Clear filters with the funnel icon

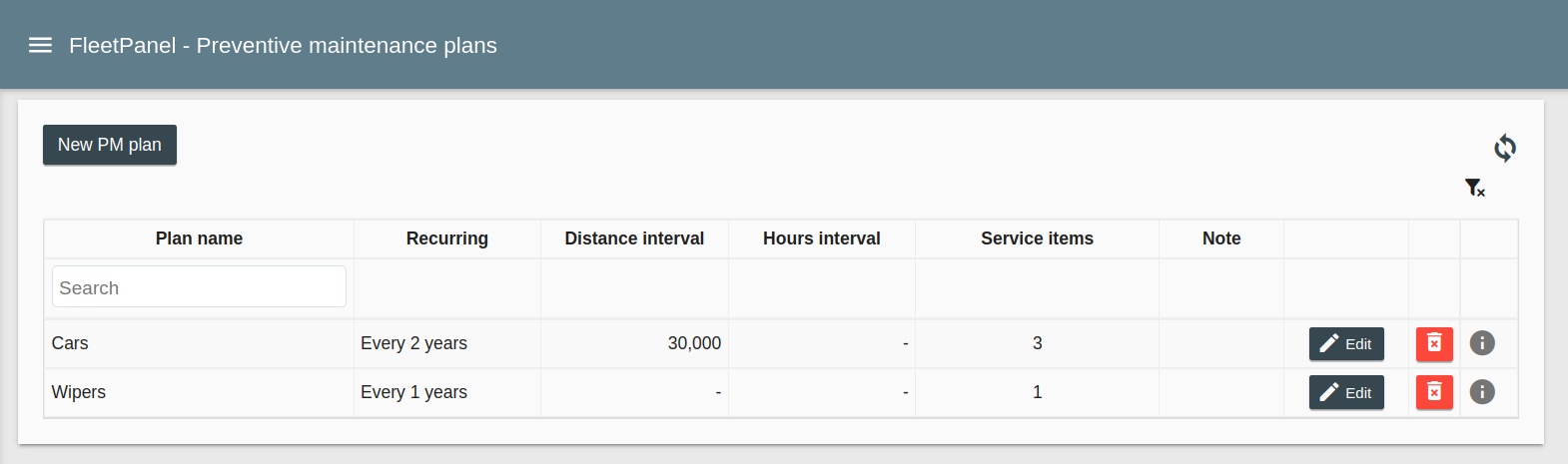coord(1474,188)
